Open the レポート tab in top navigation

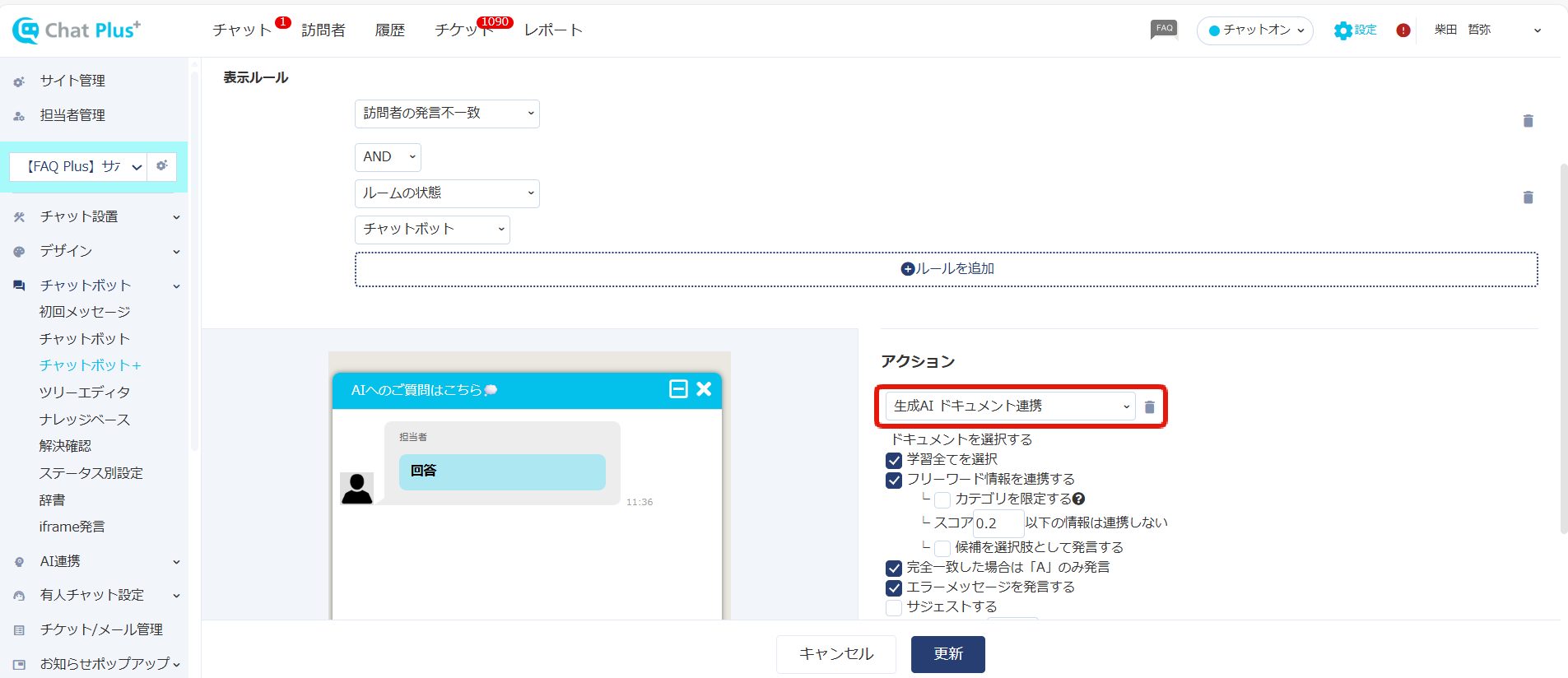[553, 30]
